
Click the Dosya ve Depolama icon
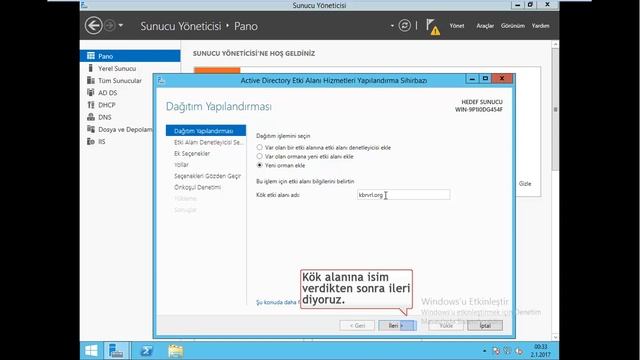click(x=91, y=129)
